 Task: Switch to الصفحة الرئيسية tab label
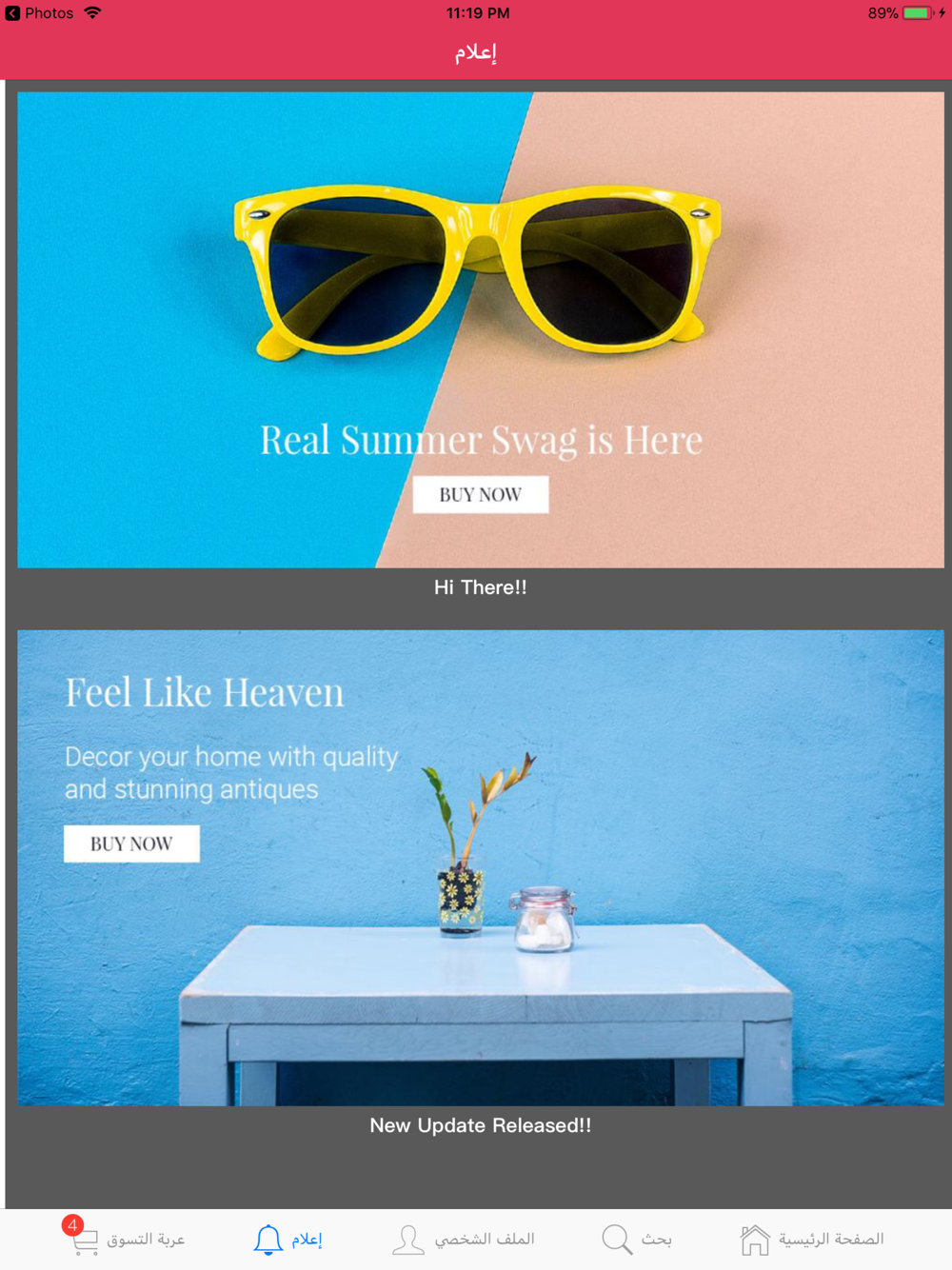(831, 1240)
